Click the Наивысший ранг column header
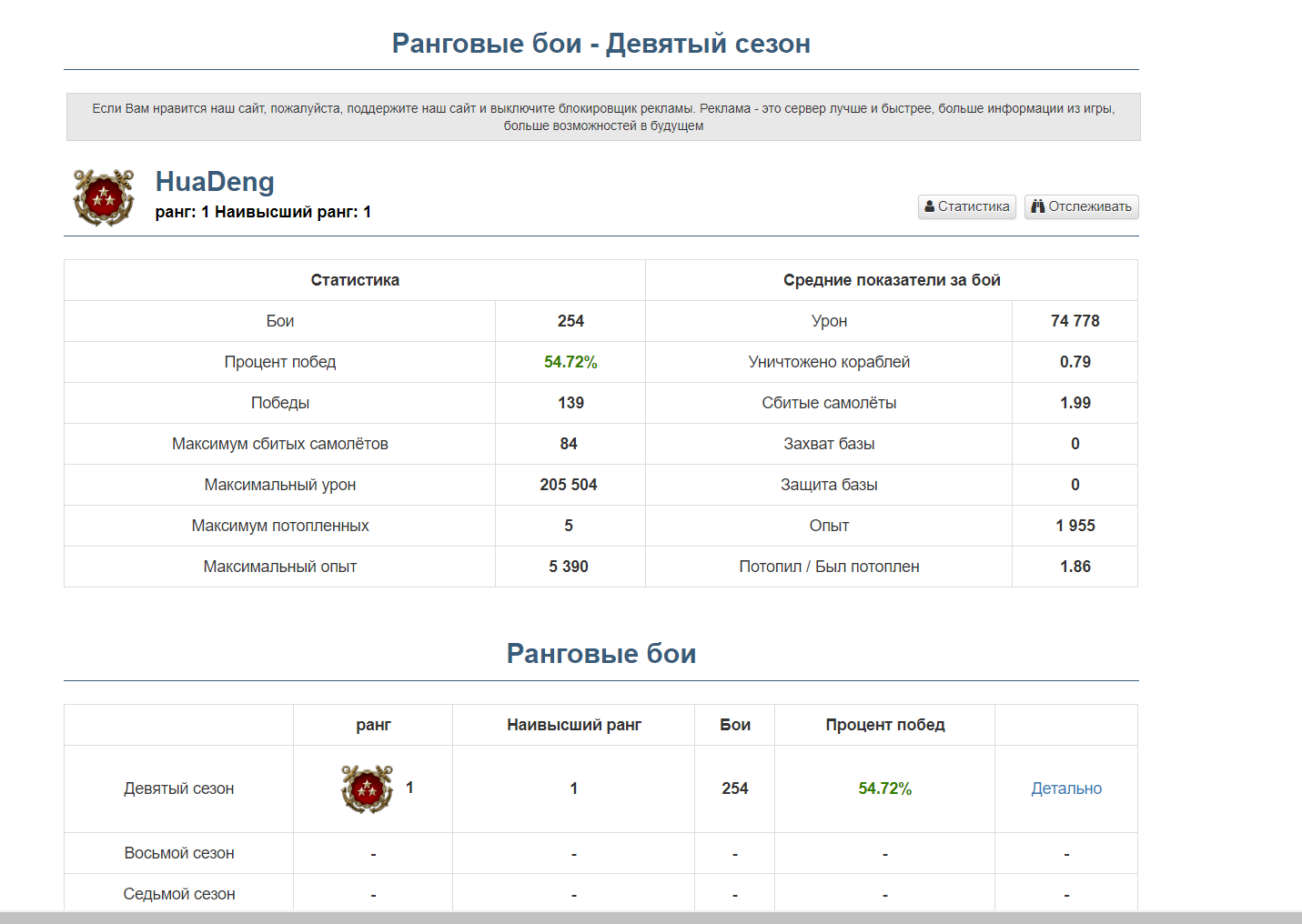Screen dimensions: 1302x924 pyautogui.click(x=573, y=725)
